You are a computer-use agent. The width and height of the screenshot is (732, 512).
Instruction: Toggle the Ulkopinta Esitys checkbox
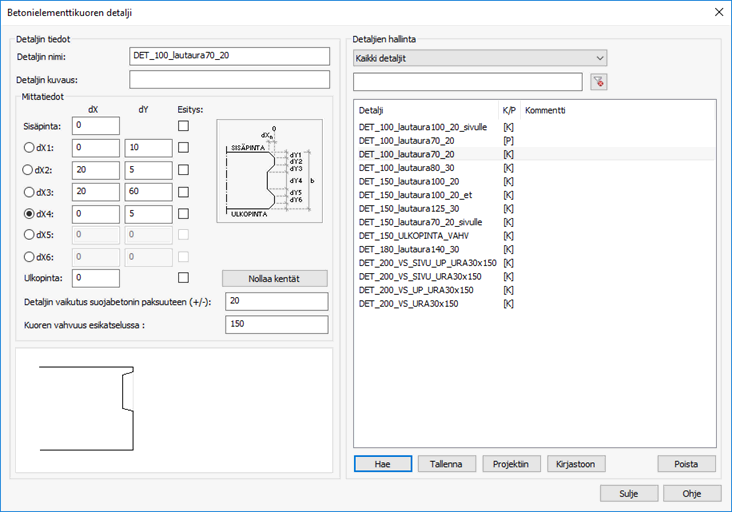(183, 278)
